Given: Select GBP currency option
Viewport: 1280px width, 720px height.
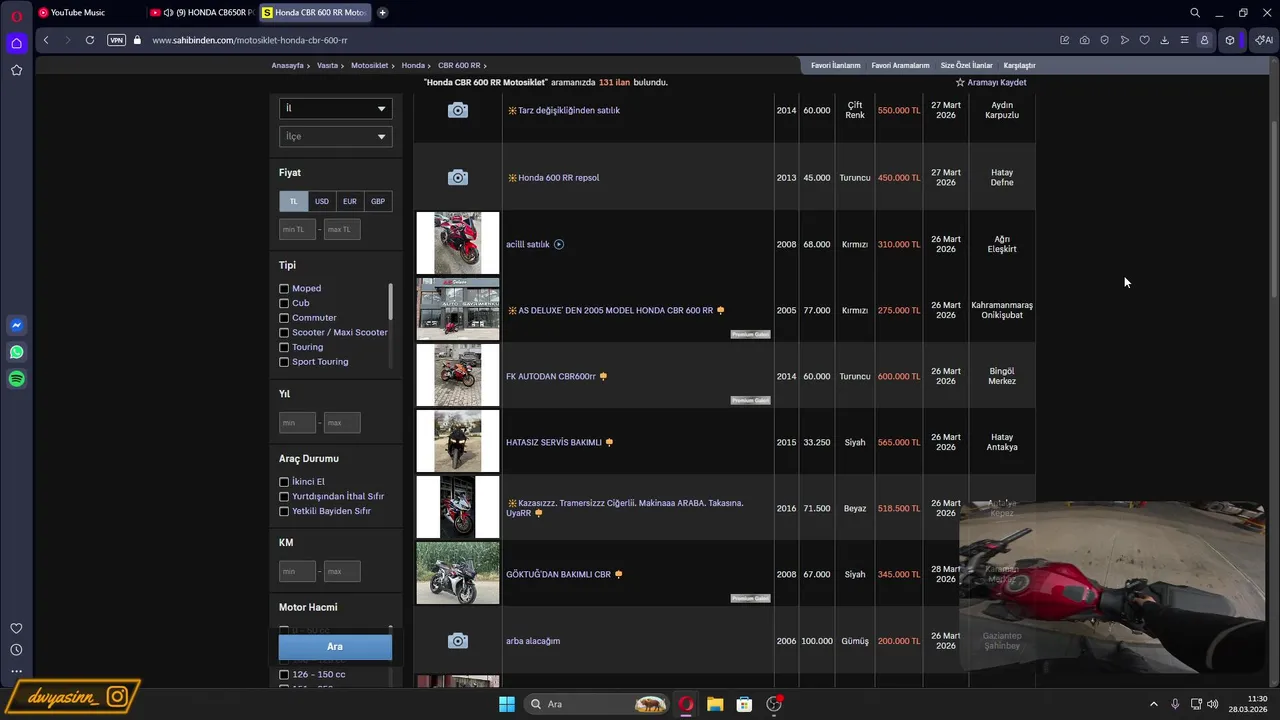Looking at the screenshot, I should click(378, 201).
